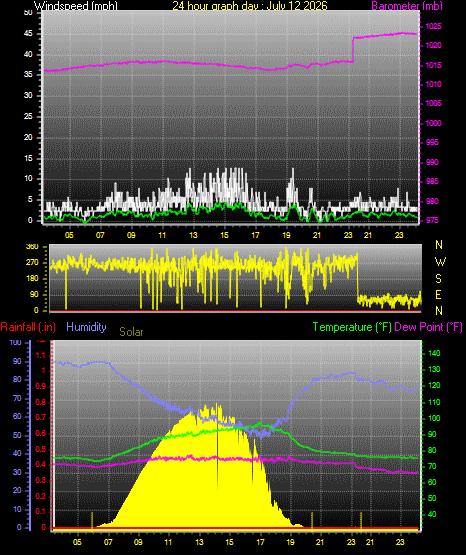Click the 09 hour label under wind chart
This screenshot has width=466, height=555.
click(131, 235)
